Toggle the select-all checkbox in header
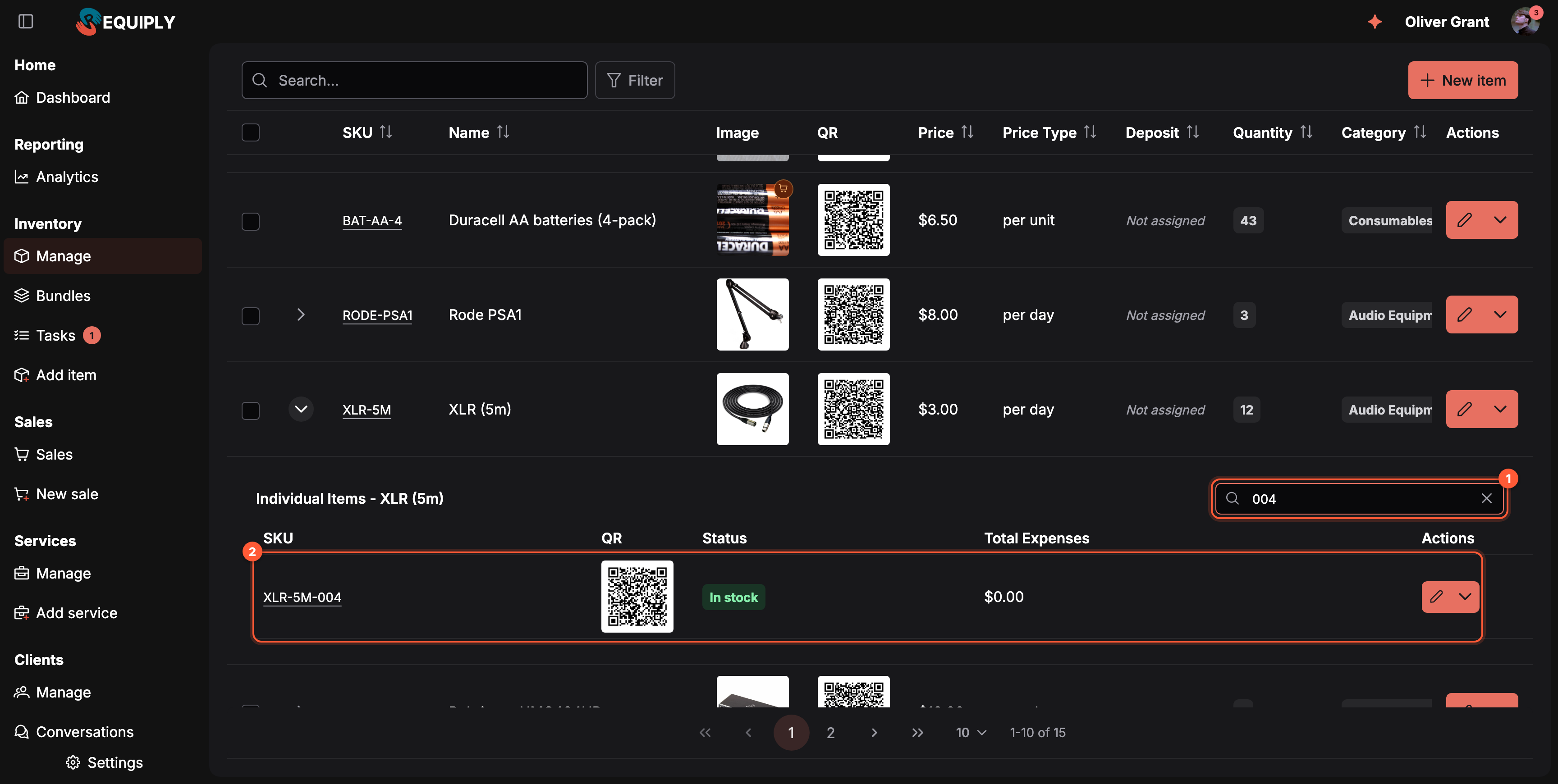The width and height of the screenshot is (1558, 784). tap(250, 132)
